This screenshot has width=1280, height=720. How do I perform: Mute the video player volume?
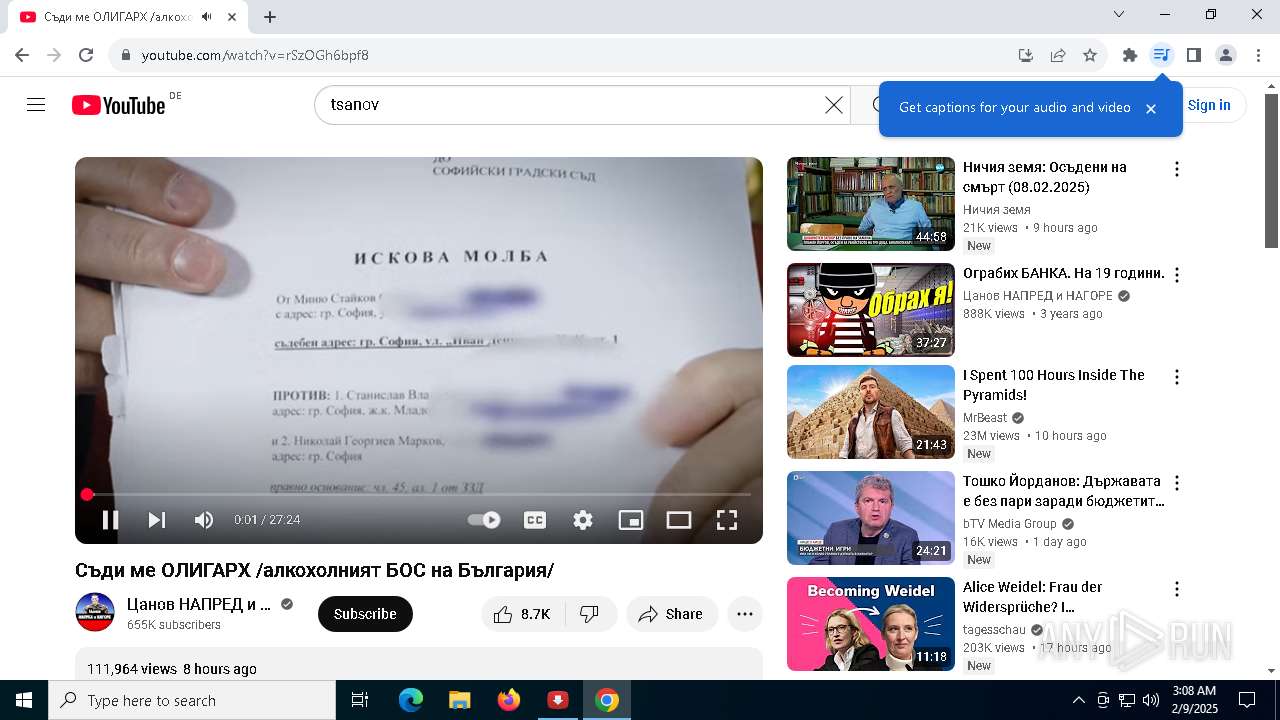click(204, 520)
